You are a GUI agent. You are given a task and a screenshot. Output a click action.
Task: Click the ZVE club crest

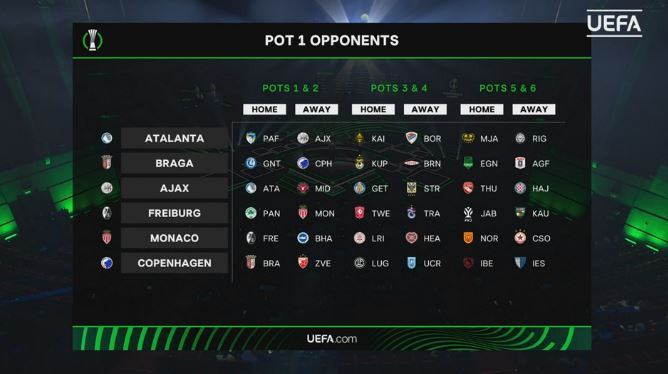[x=303, y=263]
